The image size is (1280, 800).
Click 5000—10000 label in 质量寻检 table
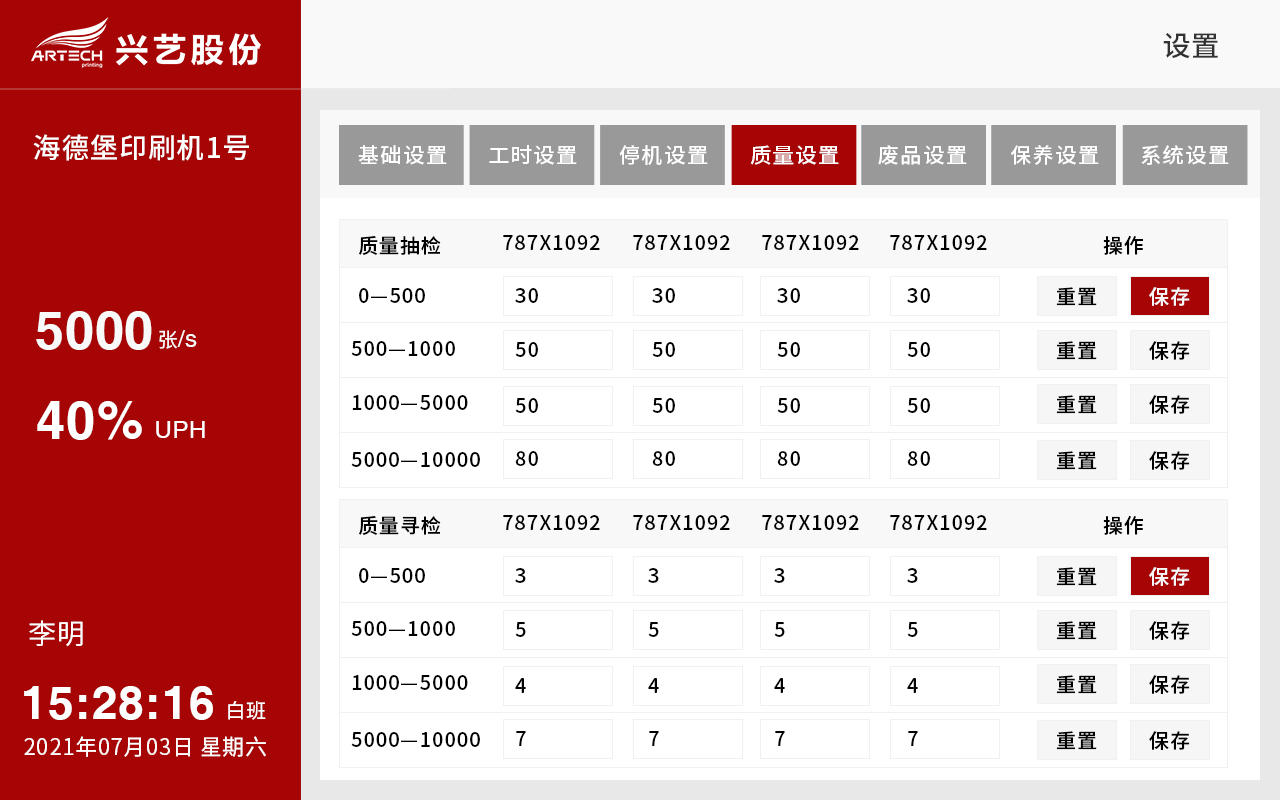416,740
